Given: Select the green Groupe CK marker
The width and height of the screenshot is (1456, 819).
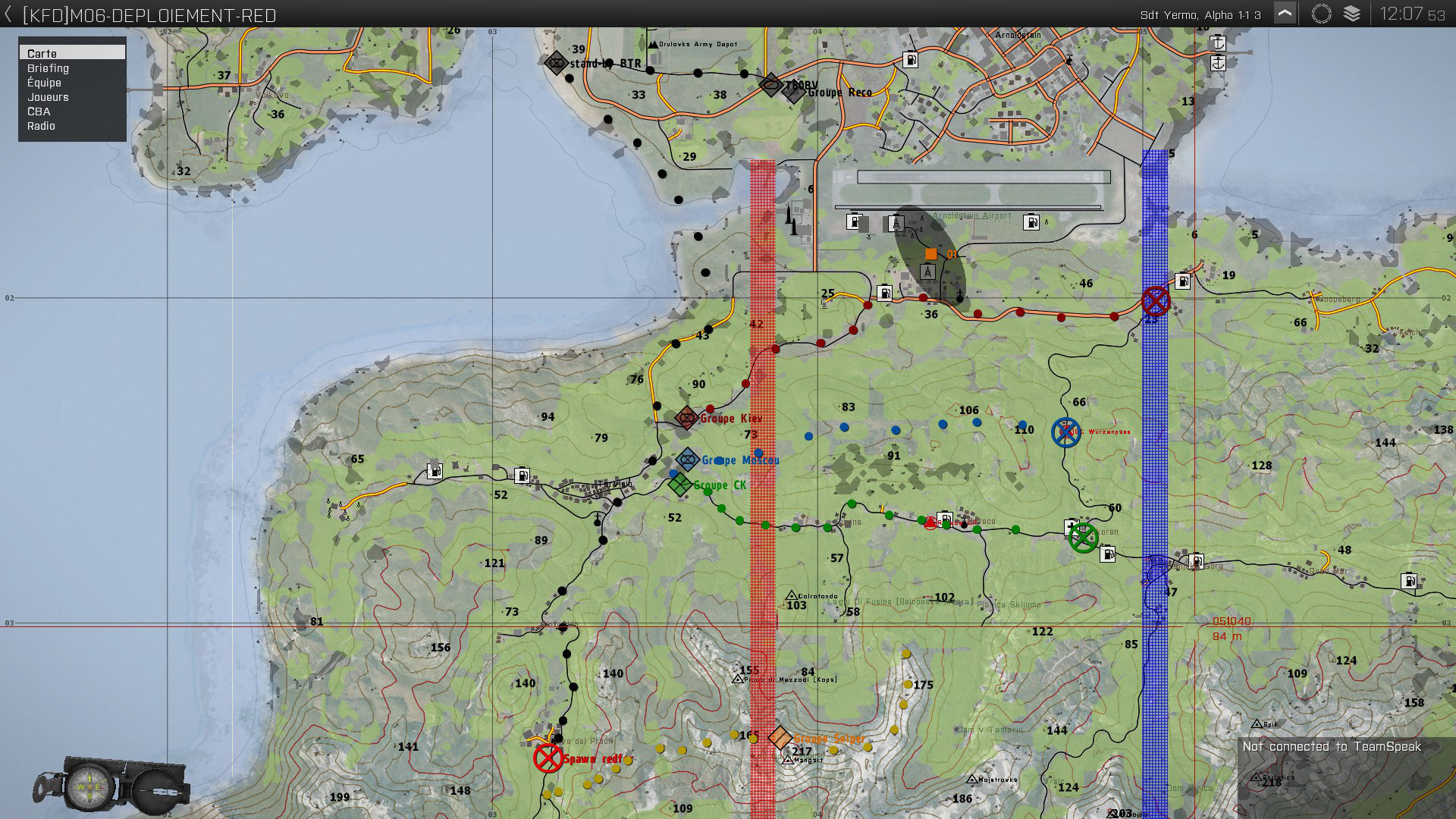Looking at the screenshot, I should pos(679,485).
